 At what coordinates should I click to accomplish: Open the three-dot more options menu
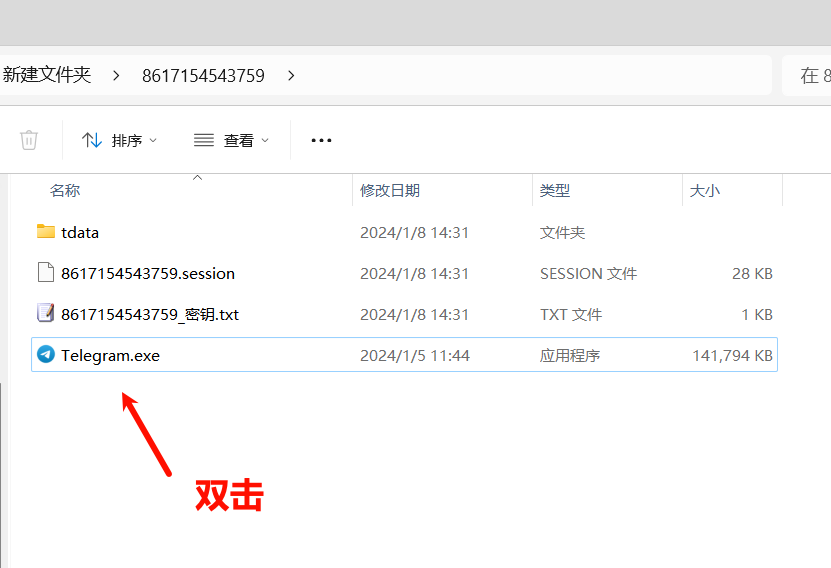tap(321, 140)
